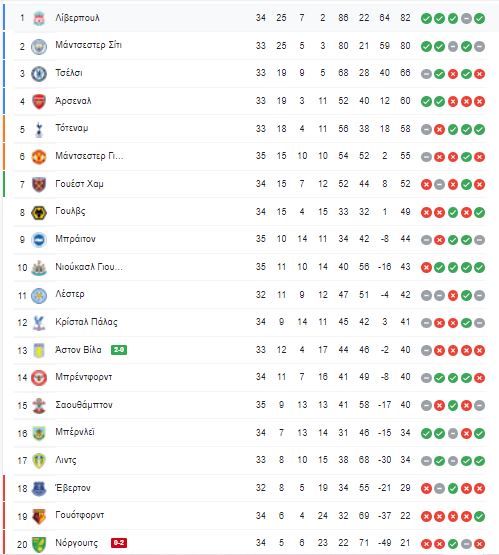This screenshot has width=499, height=555.
Task: Click the Chelsea club crest
Action: pyautogui.click(x=39, y=74)
